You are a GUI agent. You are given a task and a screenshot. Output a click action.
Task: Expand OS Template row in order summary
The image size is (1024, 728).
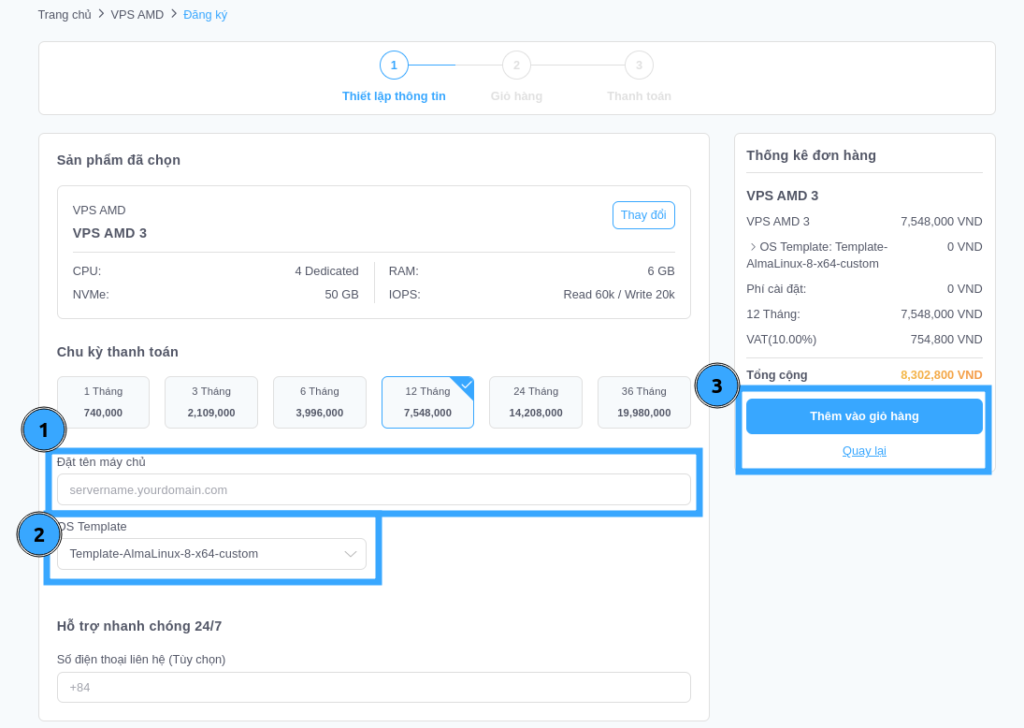pos(753,247)
